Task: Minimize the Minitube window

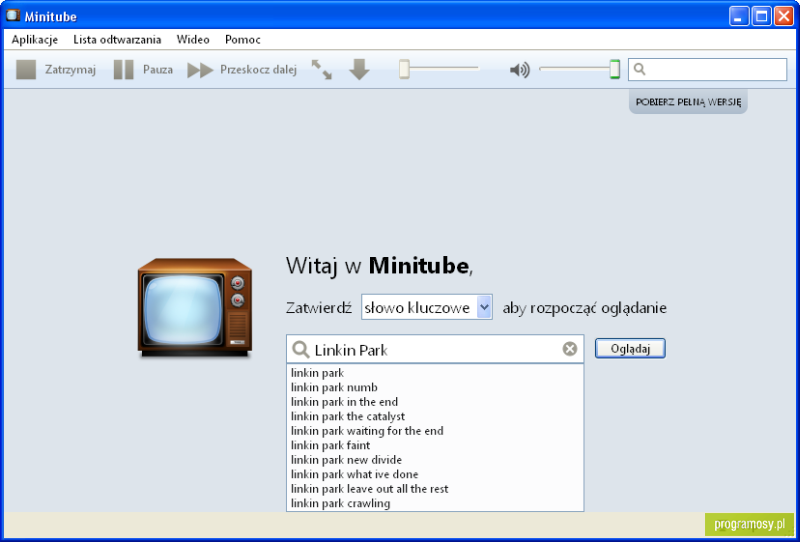Action: tap(738, 16)
